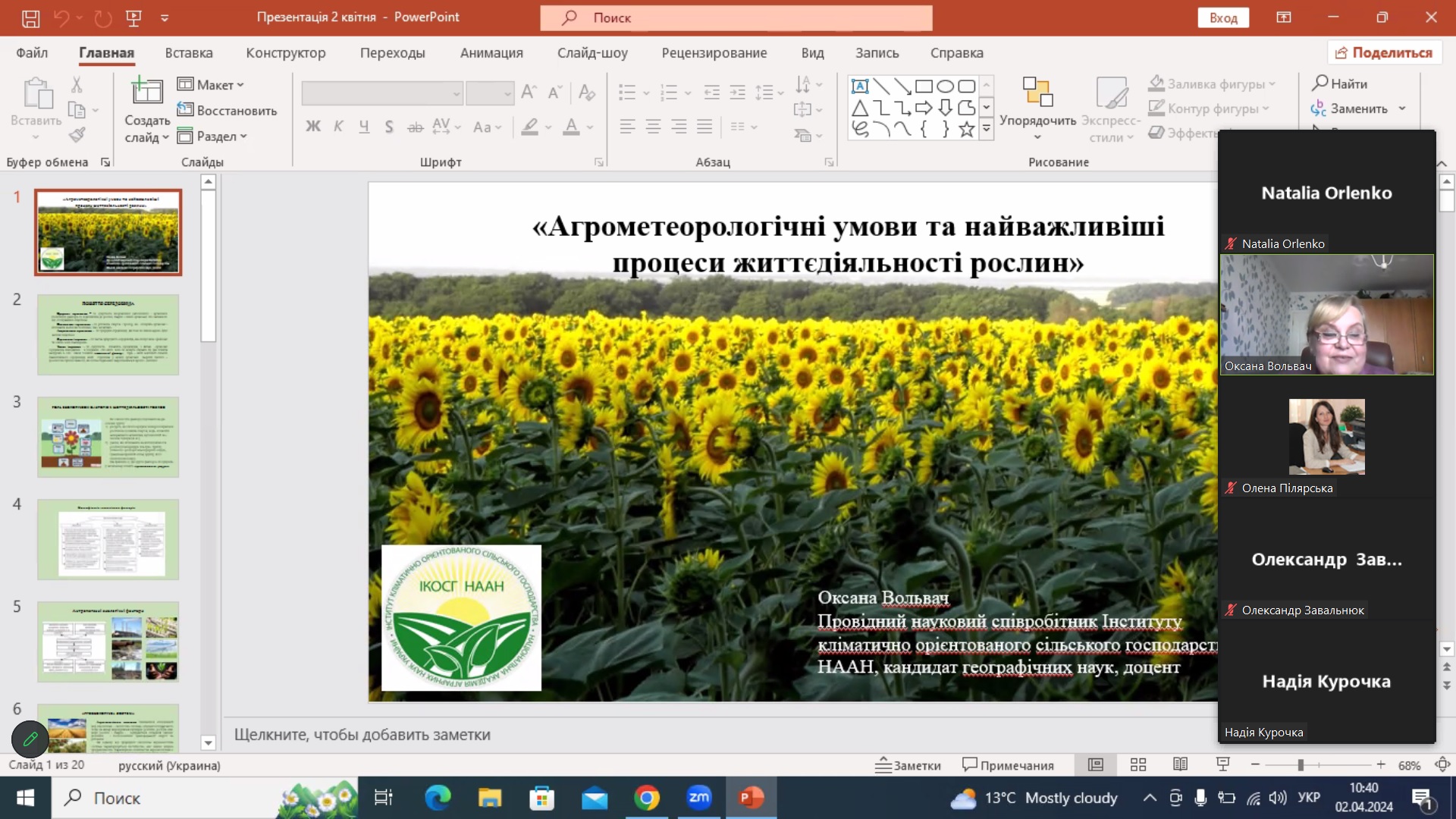Click the zoom slider in status bar
This screenshot has height=819, width=1456.
tap(1300, 765)
